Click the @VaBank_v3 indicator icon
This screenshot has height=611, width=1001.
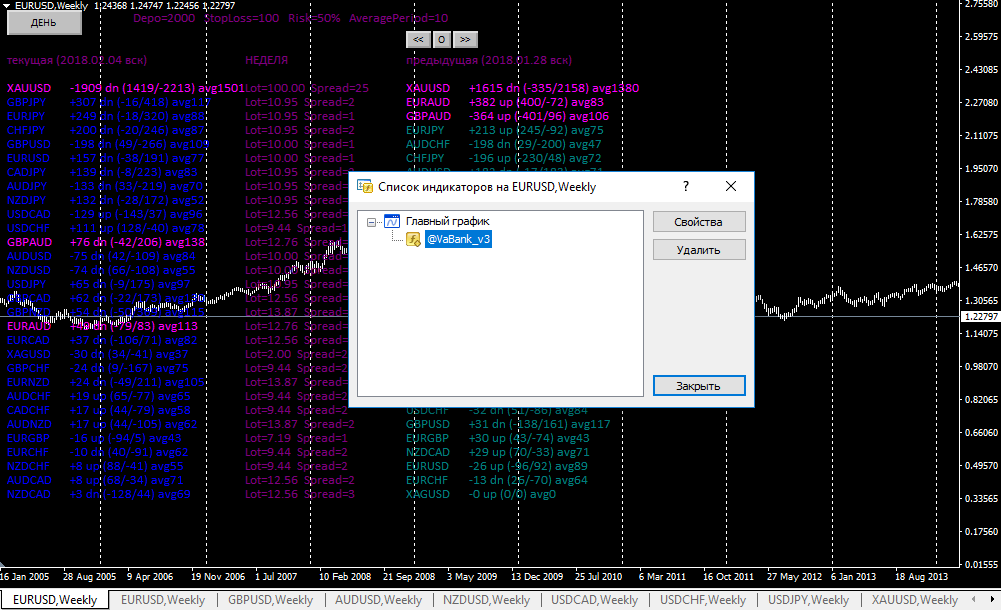pyautogui.click(x=414, y=239)
